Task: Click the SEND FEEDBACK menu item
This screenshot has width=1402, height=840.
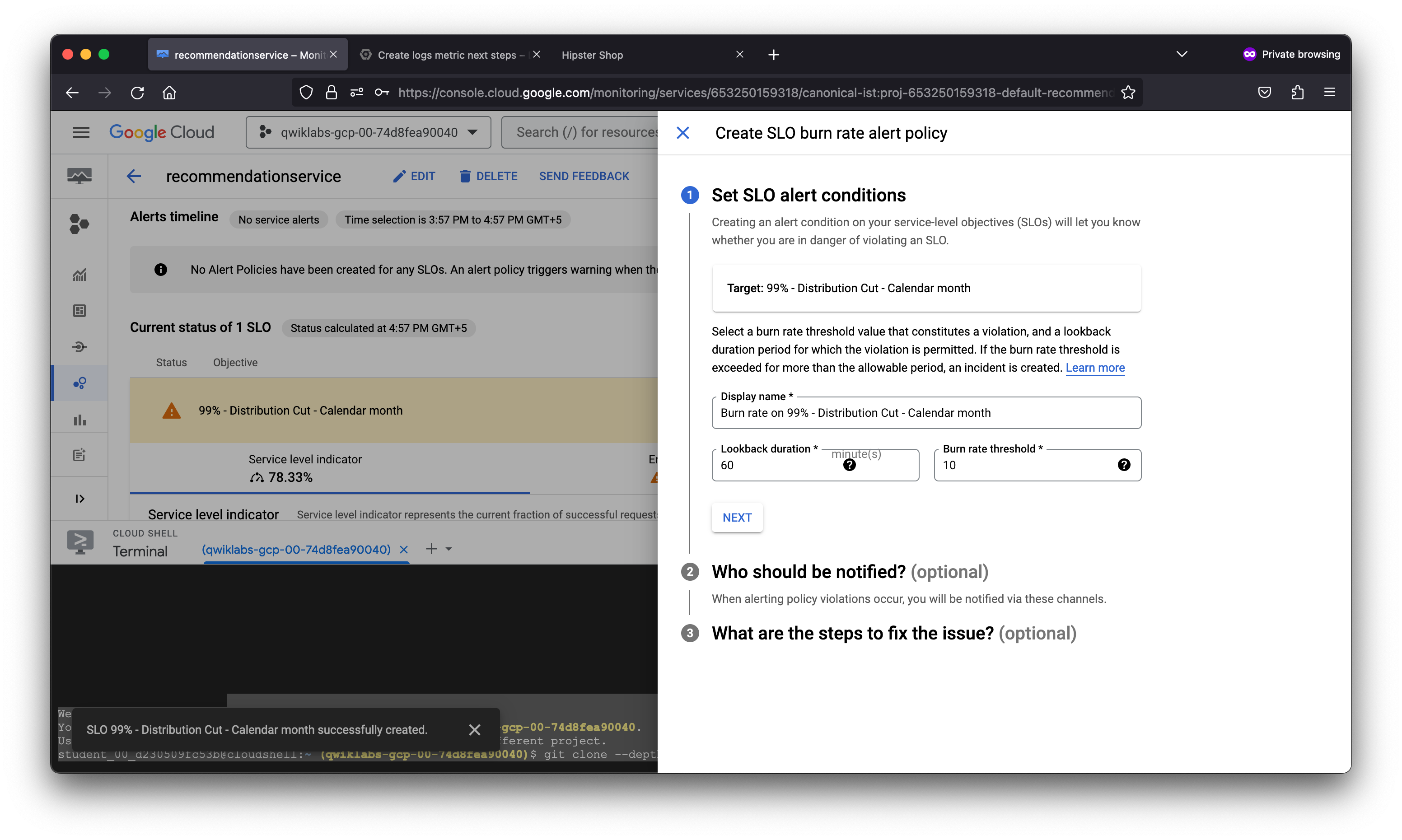Action: [x=585, y=176]
